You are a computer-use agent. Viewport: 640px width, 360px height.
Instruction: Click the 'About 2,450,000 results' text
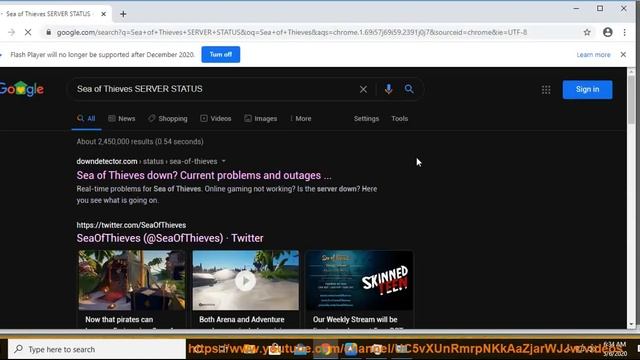click(x=140, y=142)
